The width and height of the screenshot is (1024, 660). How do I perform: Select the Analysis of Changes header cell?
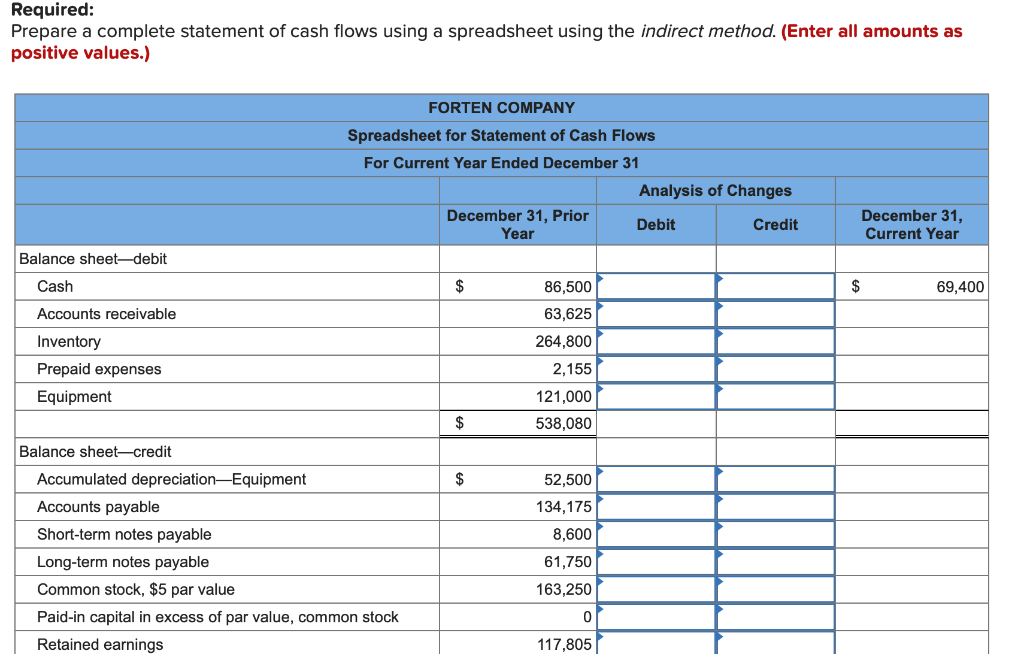(x=715, y=190)
